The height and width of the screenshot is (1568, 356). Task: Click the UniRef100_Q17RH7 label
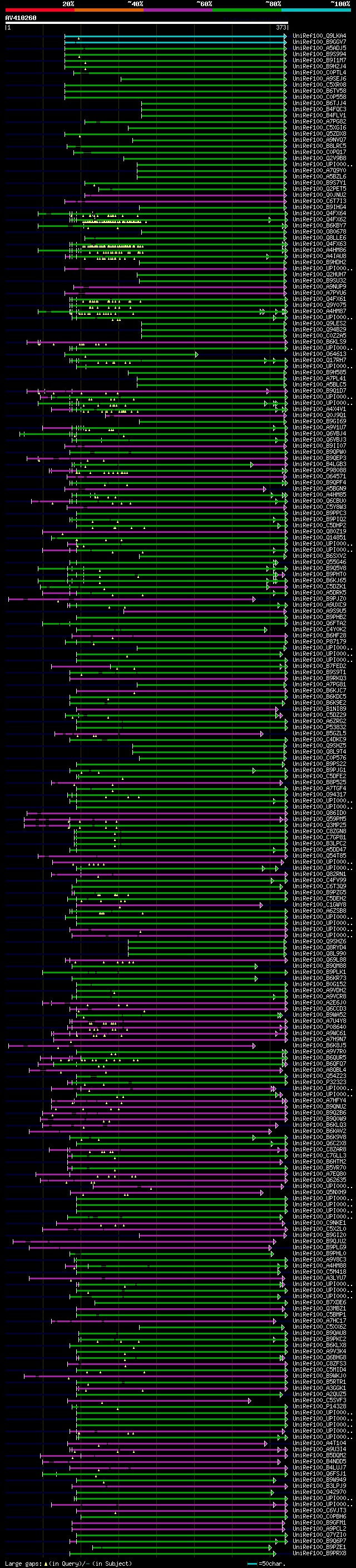(319, 360)
